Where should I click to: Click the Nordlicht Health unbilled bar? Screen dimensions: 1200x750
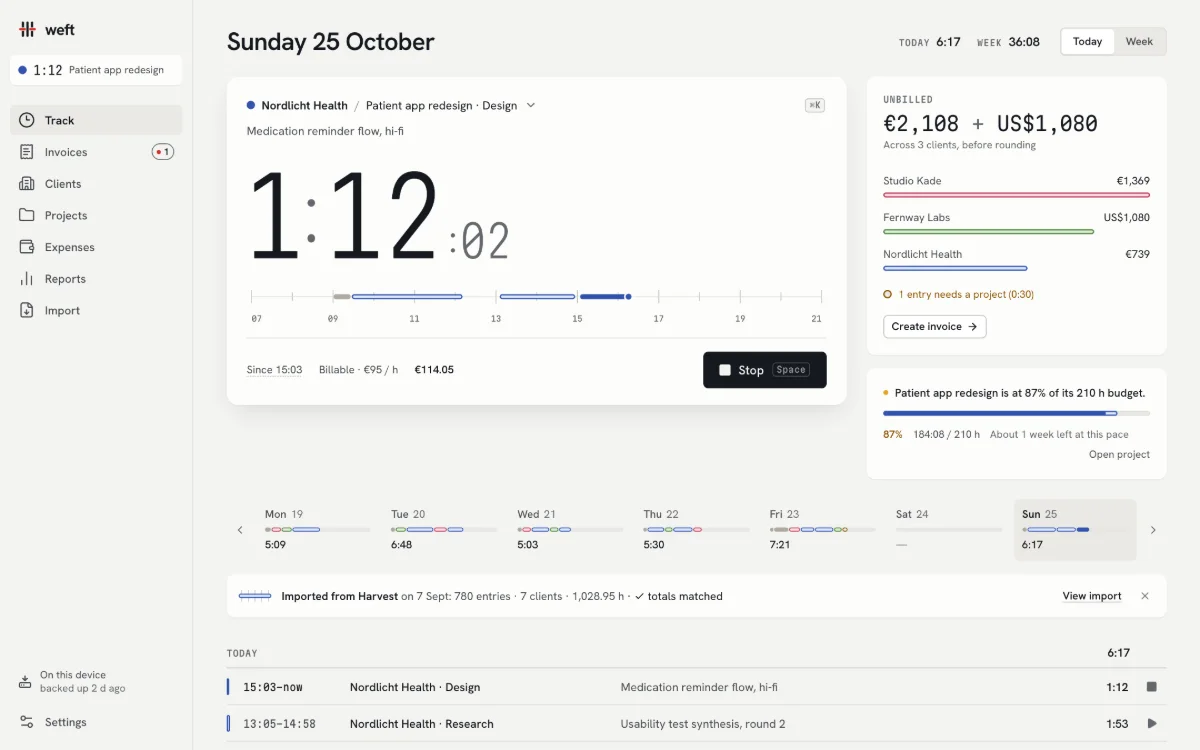tap(955, 268)
